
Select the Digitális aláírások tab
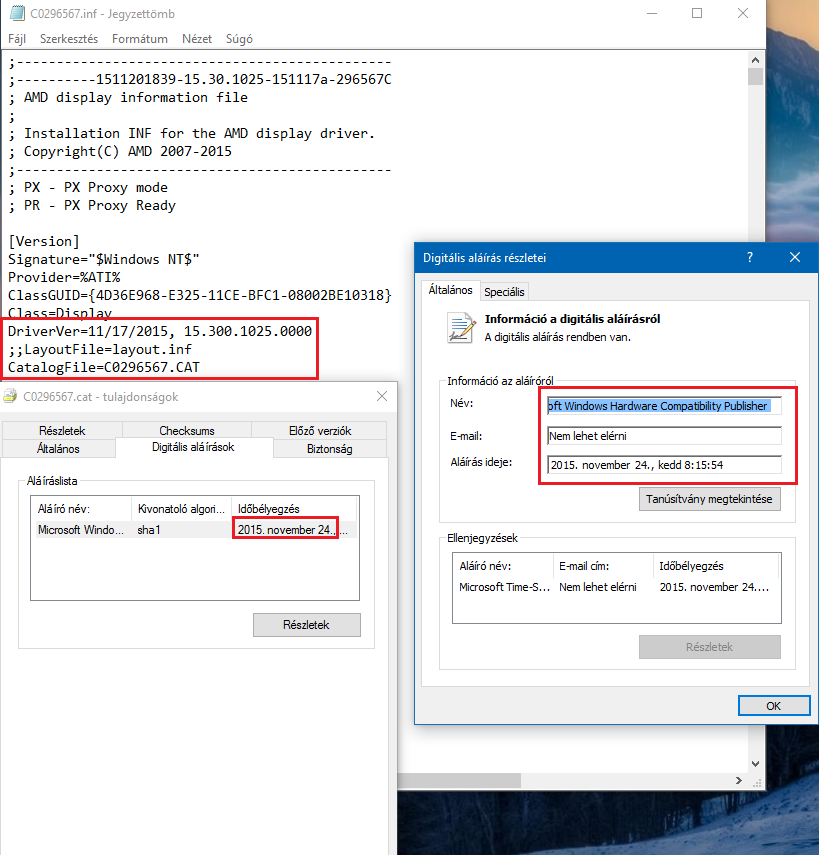click(x=193, y=447)
